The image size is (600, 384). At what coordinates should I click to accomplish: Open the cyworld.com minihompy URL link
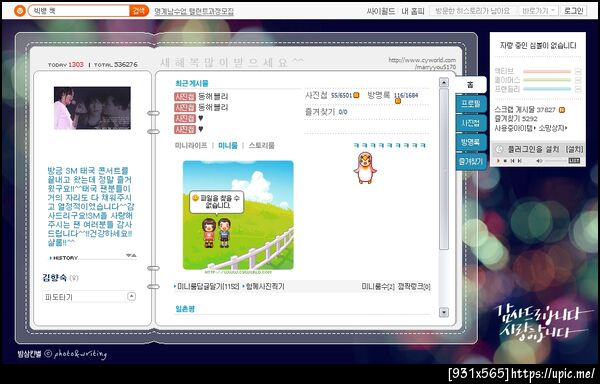(422, 63)
